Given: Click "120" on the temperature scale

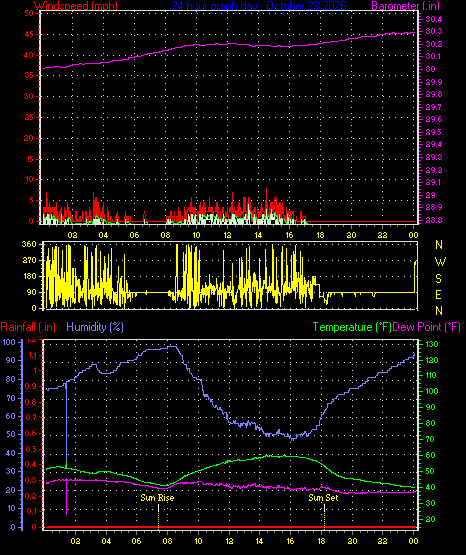Looking at the screenshot, I should 431,360.
